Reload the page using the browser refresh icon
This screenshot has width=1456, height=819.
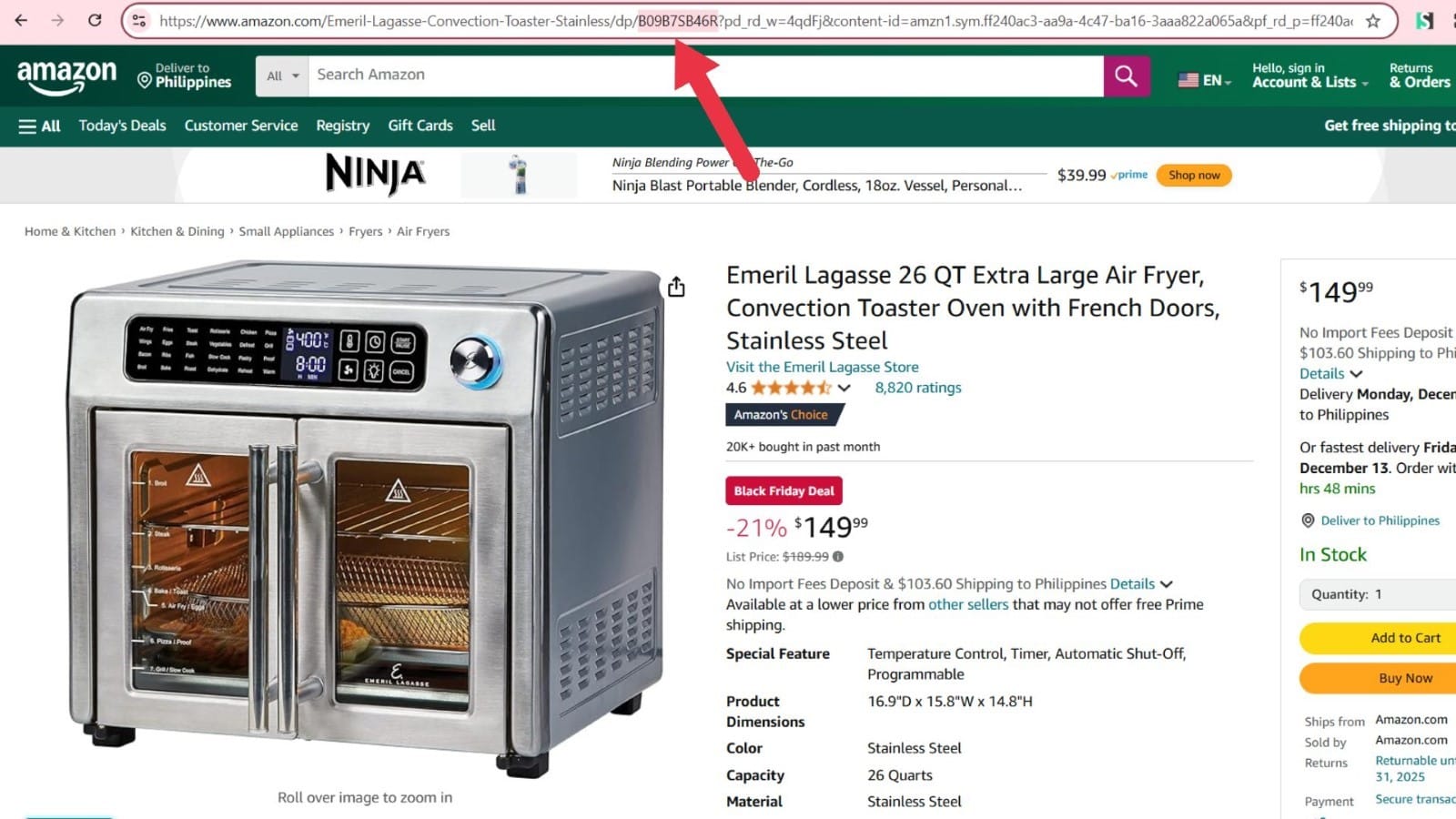click(95, 20)
